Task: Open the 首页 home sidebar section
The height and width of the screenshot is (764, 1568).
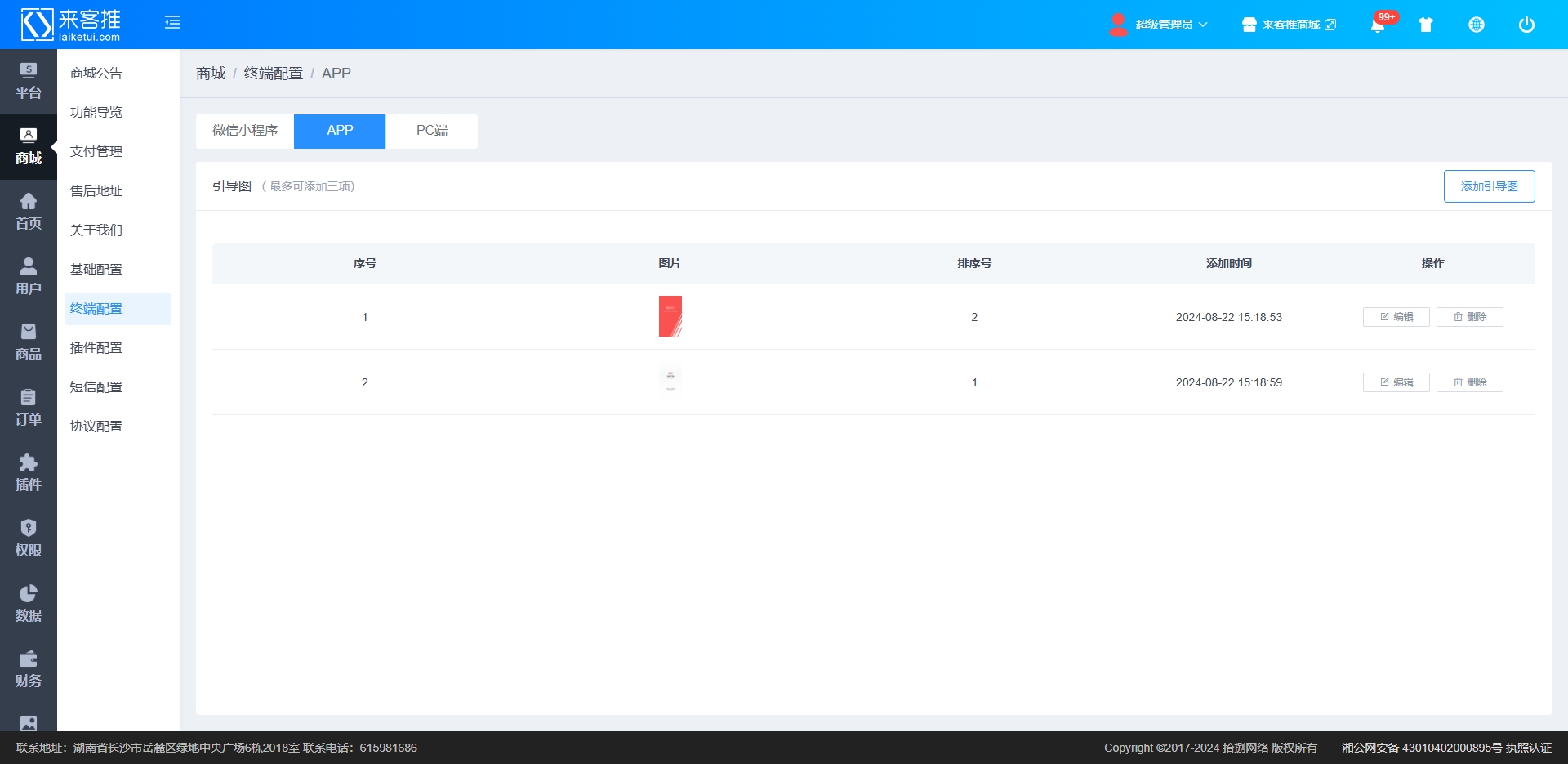Action: [29, 212]
